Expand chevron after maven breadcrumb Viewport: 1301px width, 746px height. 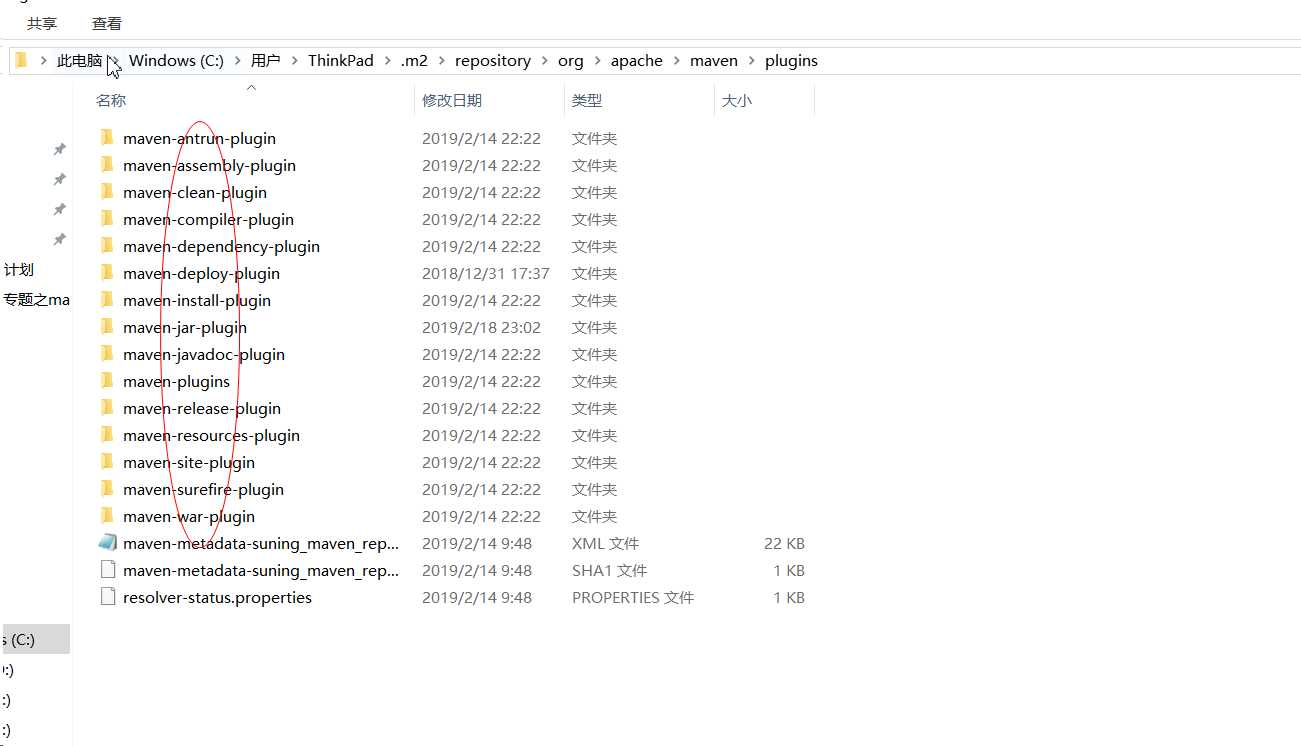[752, 61]
